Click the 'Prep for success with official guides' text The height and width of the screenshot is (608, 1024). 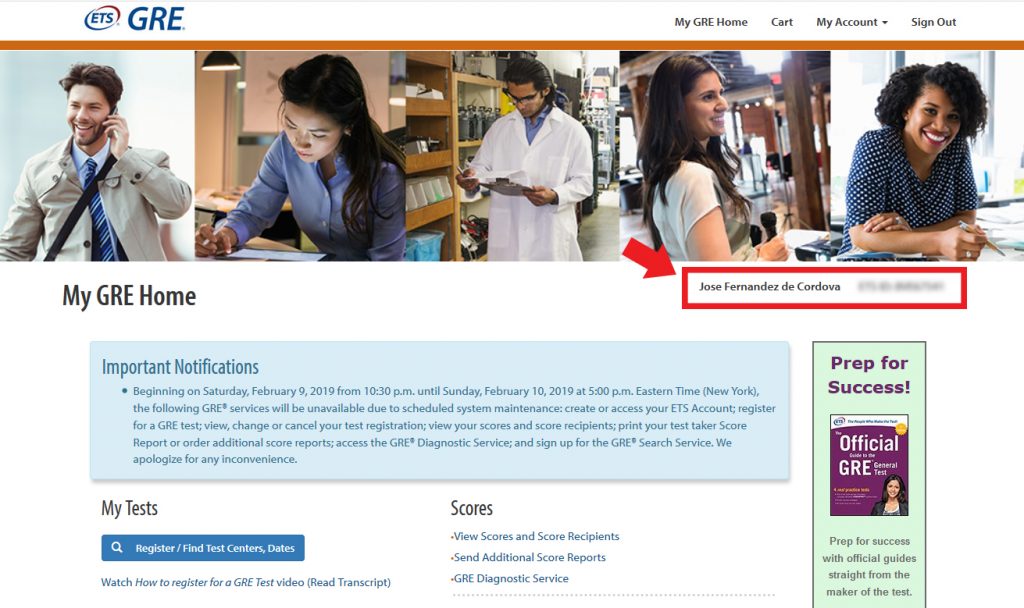click(869, 566)
